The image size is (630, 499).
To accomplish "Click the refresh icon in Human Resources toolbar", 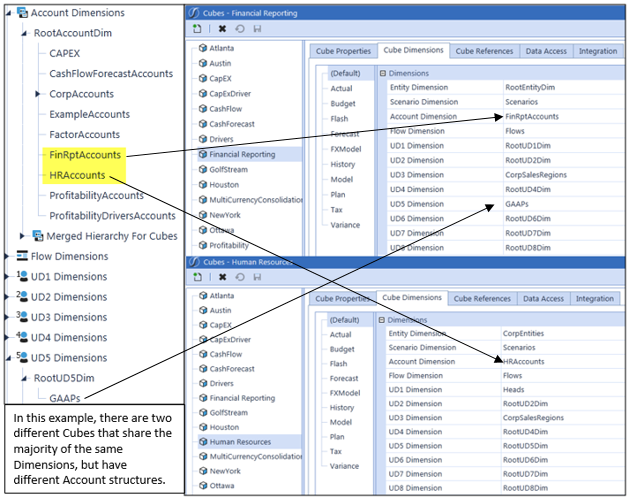I will pyautogui.click(x=240, y=277).
